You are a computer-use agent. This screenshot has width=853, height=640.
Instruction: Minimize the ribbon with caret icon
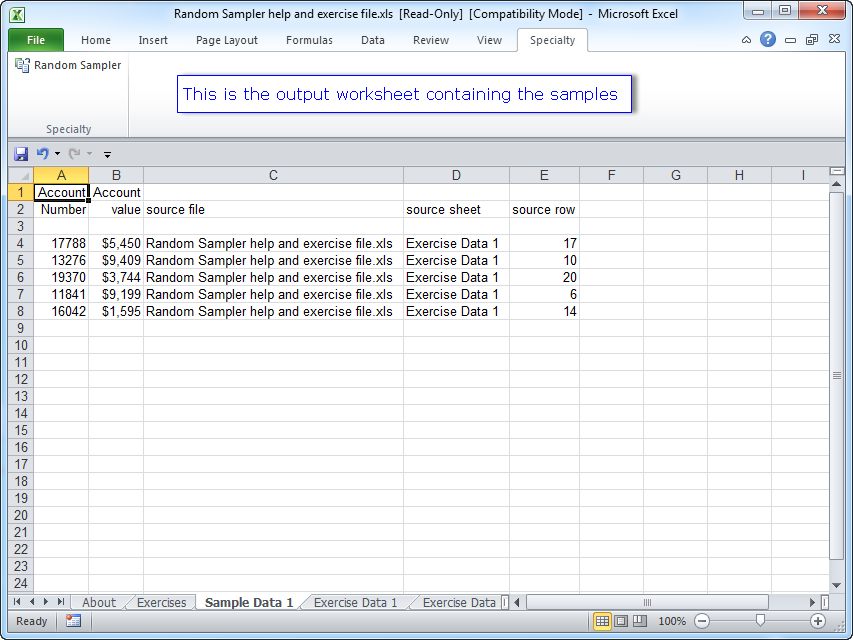(746, 40)
